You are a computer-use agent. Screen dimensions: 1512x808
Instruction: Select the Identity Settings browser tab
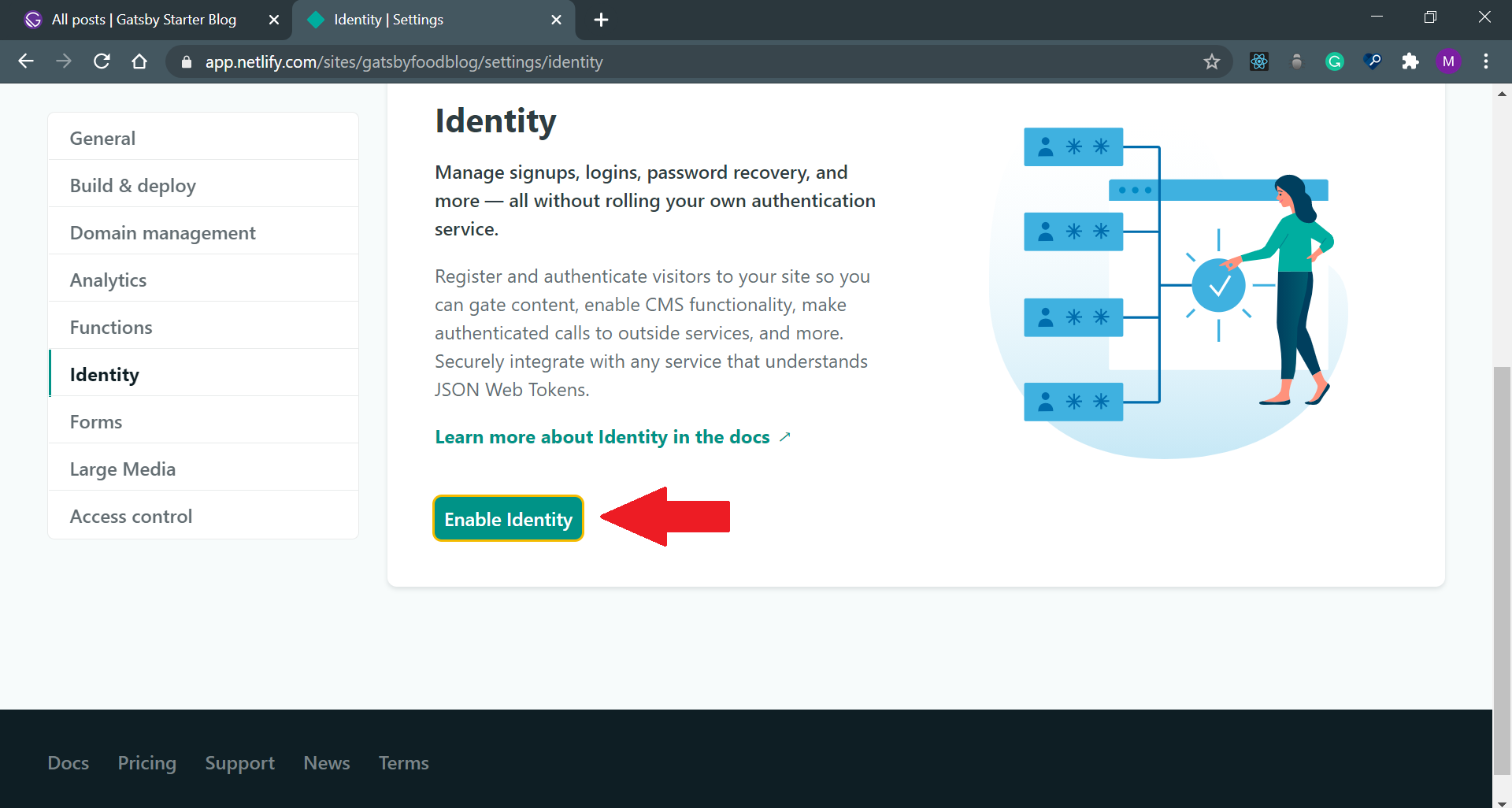[x=433, y=20]
